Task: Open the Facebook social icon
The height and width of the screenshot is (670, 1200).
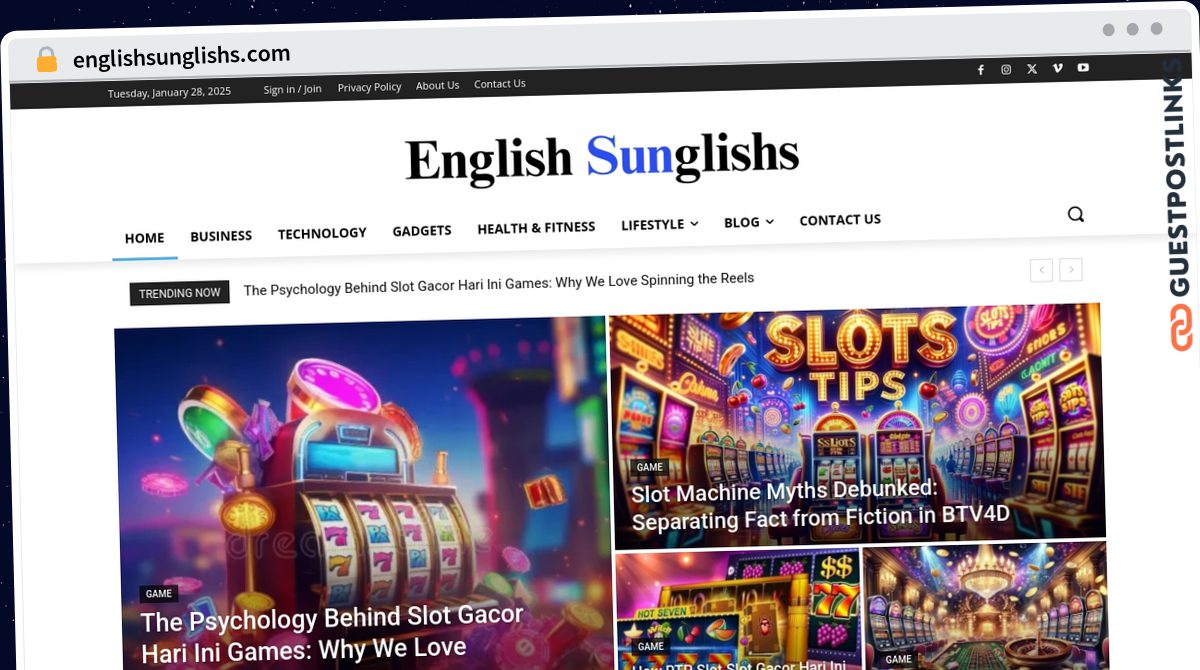Action: [x=980, y=70]
